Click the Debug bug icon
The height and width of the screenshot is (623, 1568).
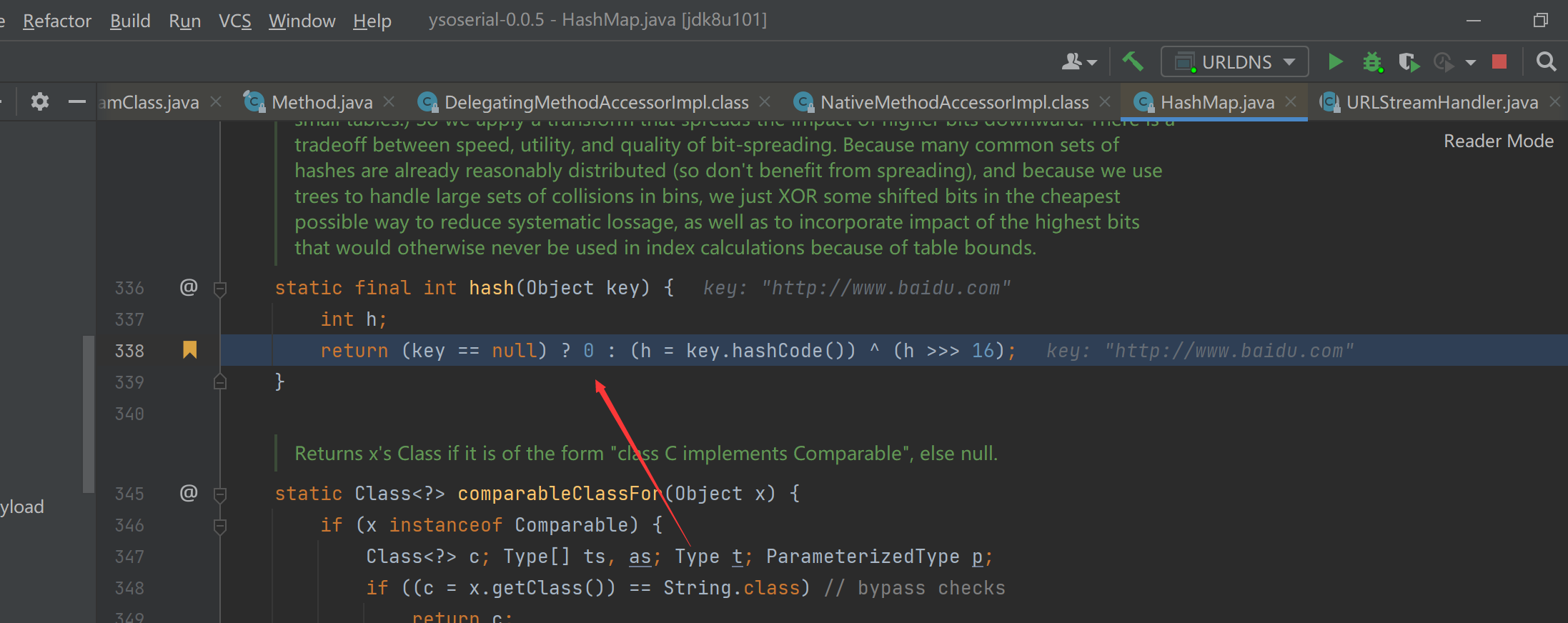(x=1372, y=62)
